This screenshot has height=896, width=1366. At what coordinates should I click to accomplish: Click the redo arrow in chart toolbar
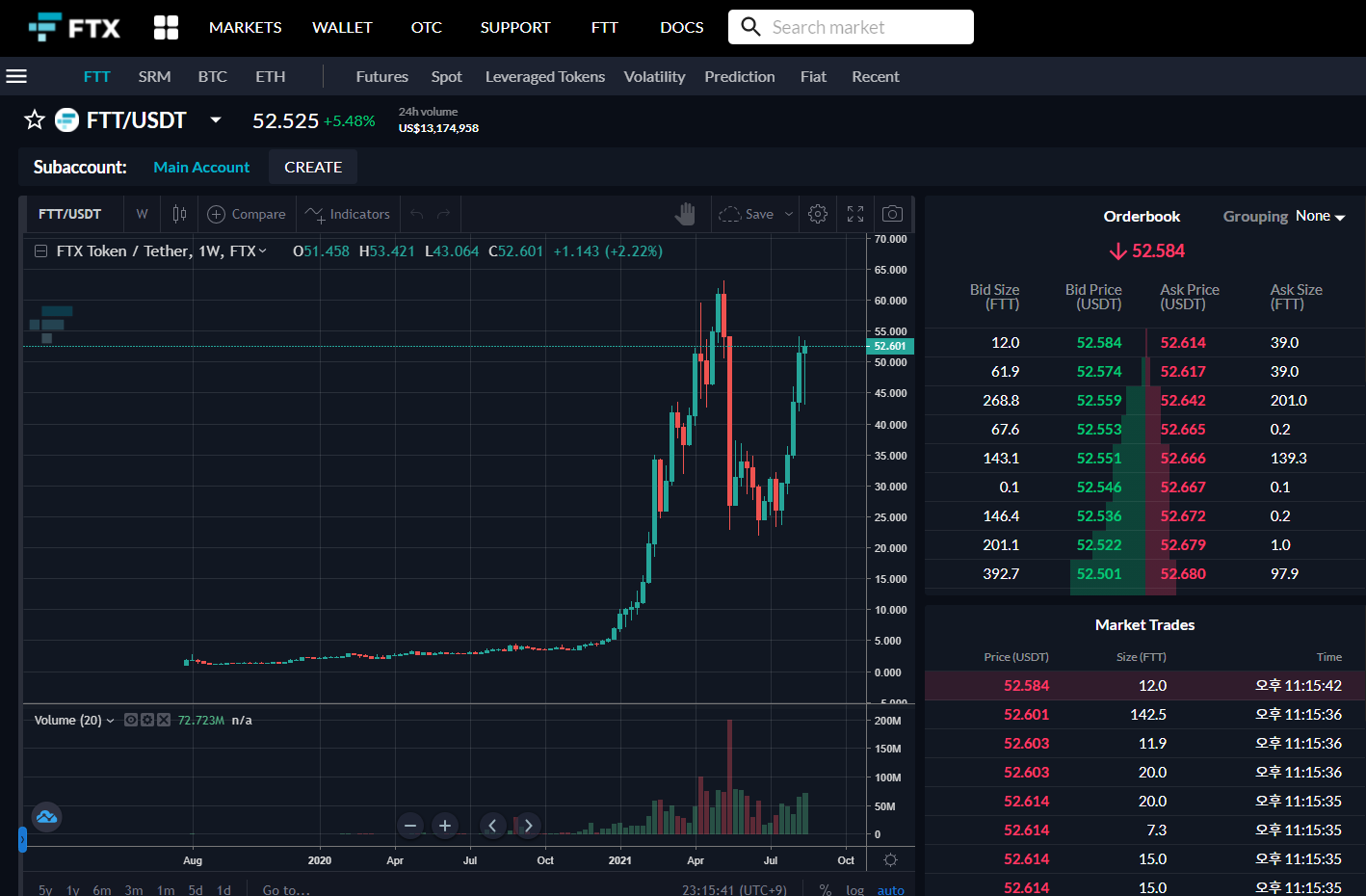tap(443, 214)
